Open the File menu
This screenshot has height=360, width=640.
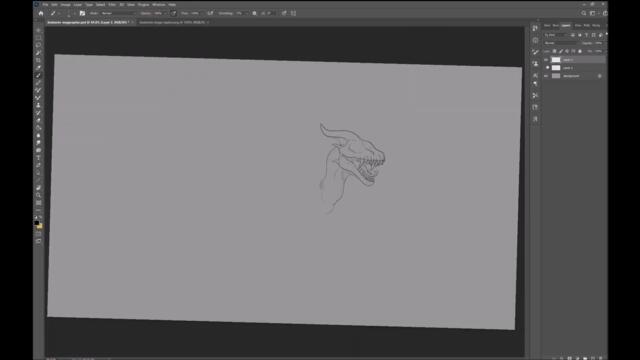[x=45, y=4]
